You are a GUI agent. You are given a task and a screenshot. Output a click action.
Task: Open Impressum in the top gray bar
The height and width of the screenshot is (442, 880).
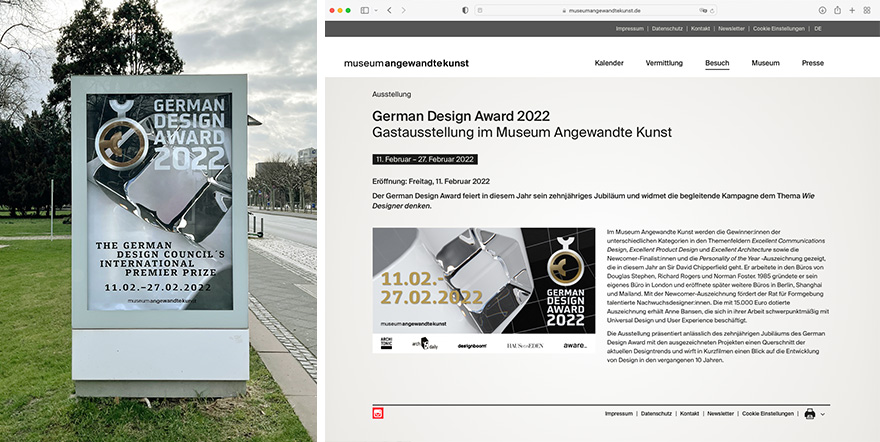click(x=629, y=29)
